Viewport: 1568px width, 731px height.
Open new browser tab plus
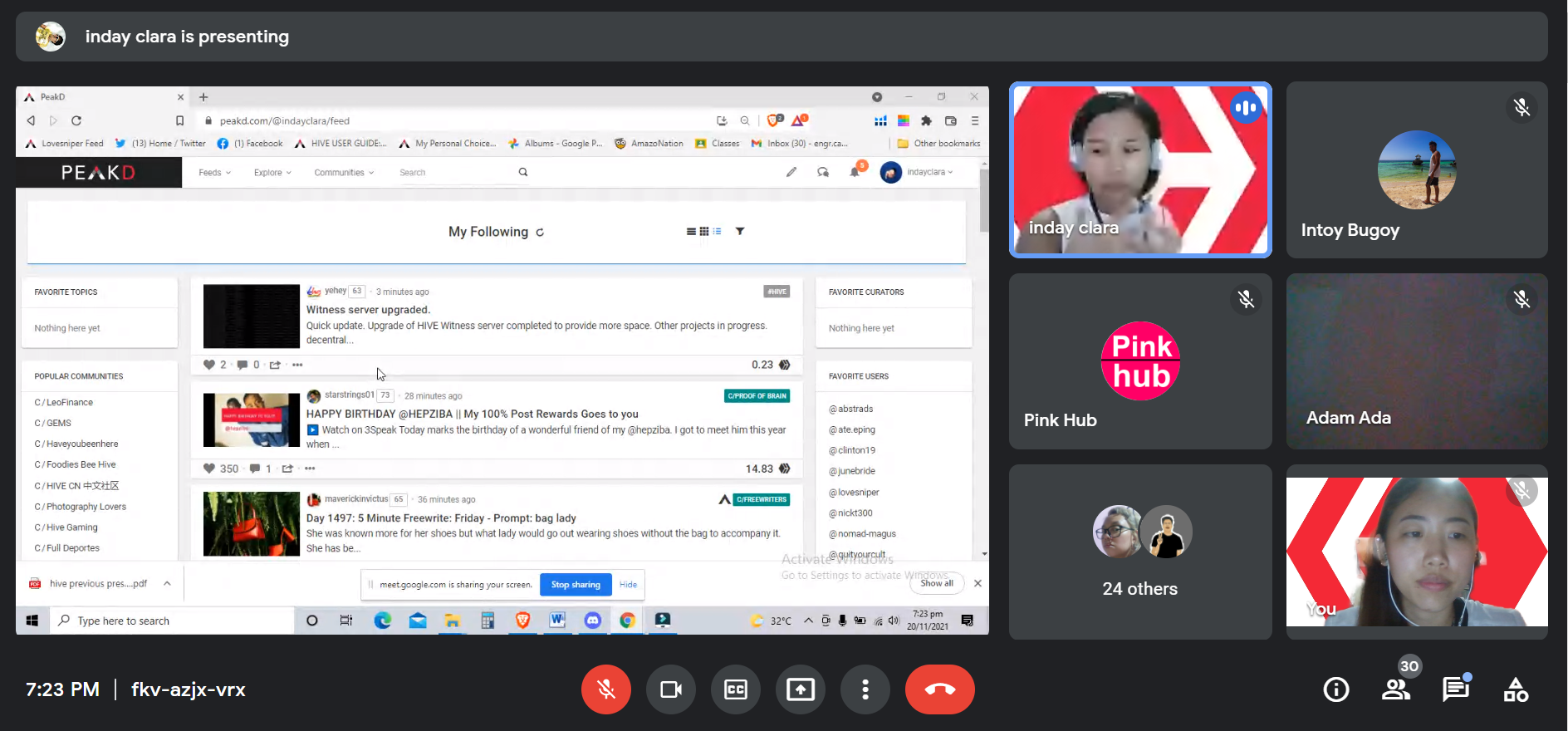click(x=203, y=97)
